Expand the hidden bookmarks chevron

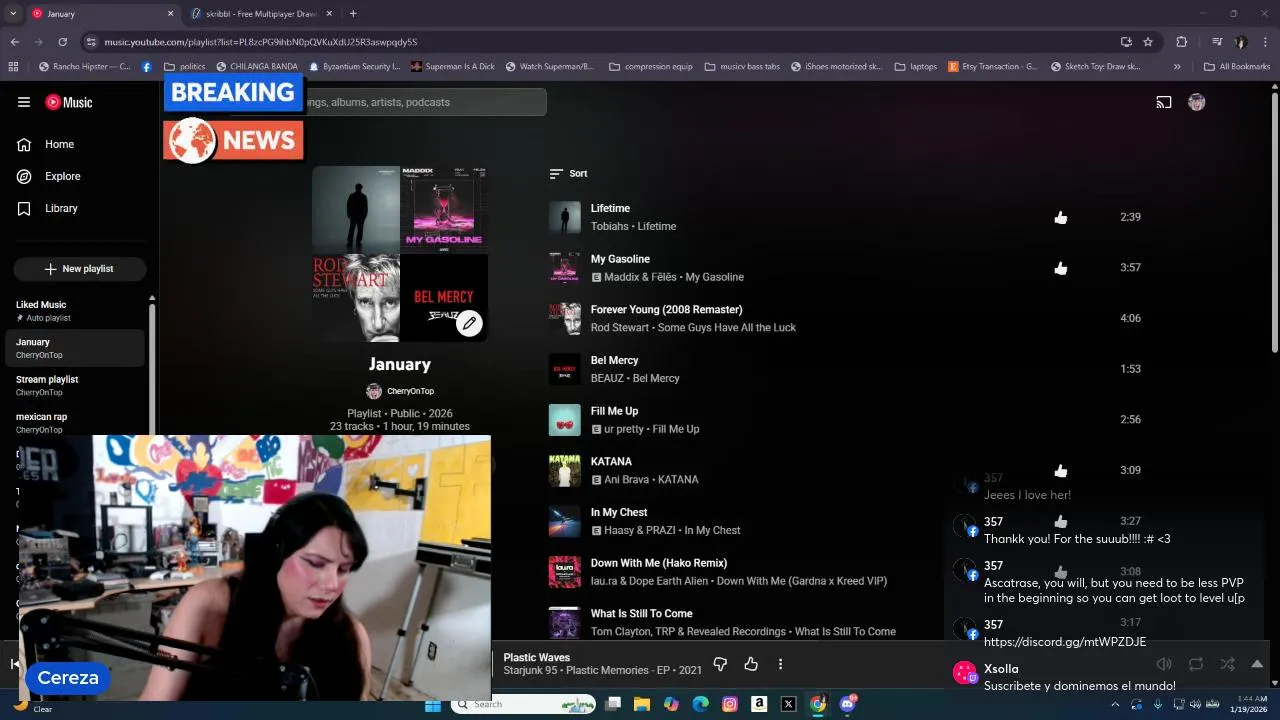[1177, 67]
